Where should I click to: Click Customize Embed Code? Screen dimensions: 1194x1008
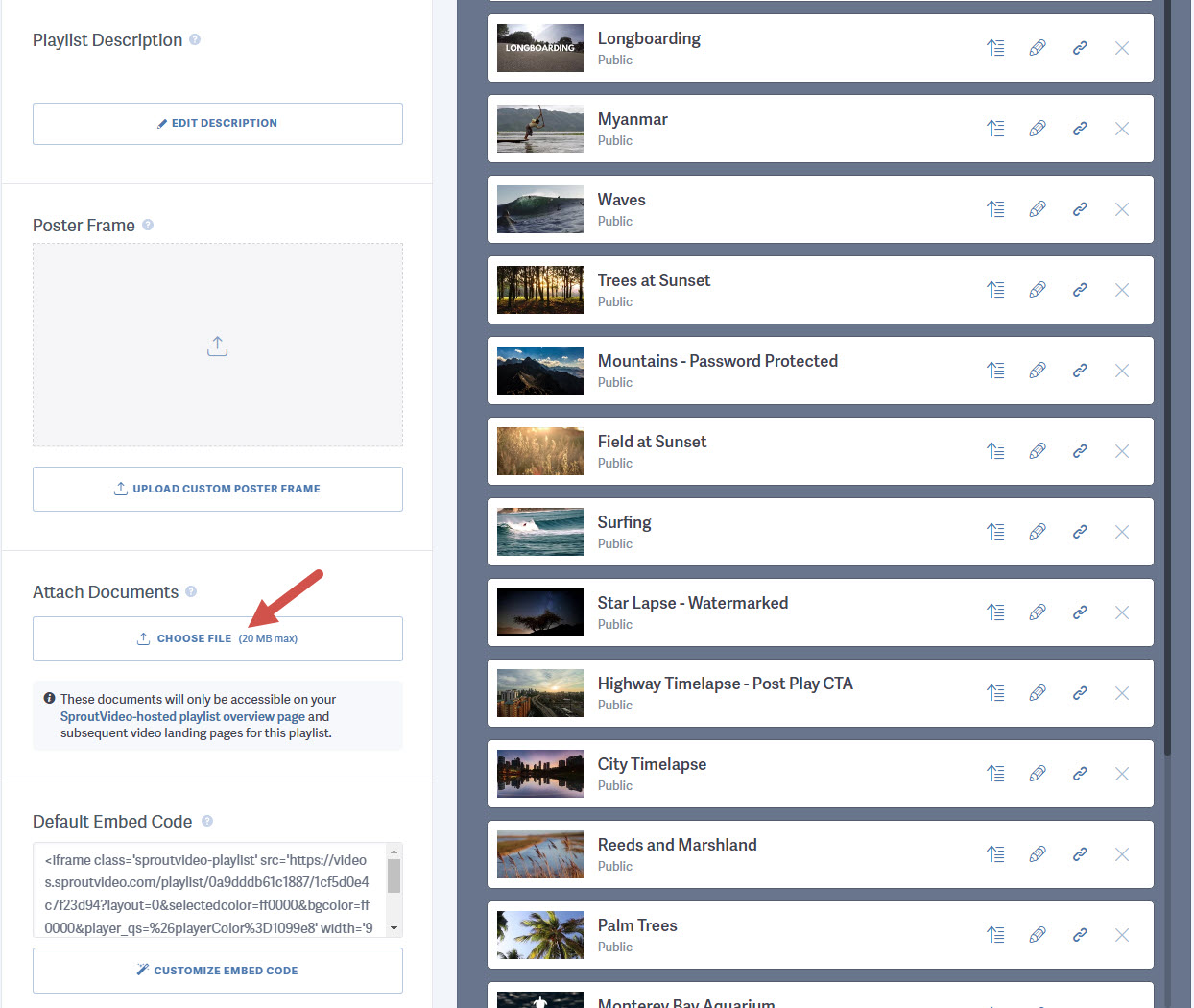click(218, 970)
